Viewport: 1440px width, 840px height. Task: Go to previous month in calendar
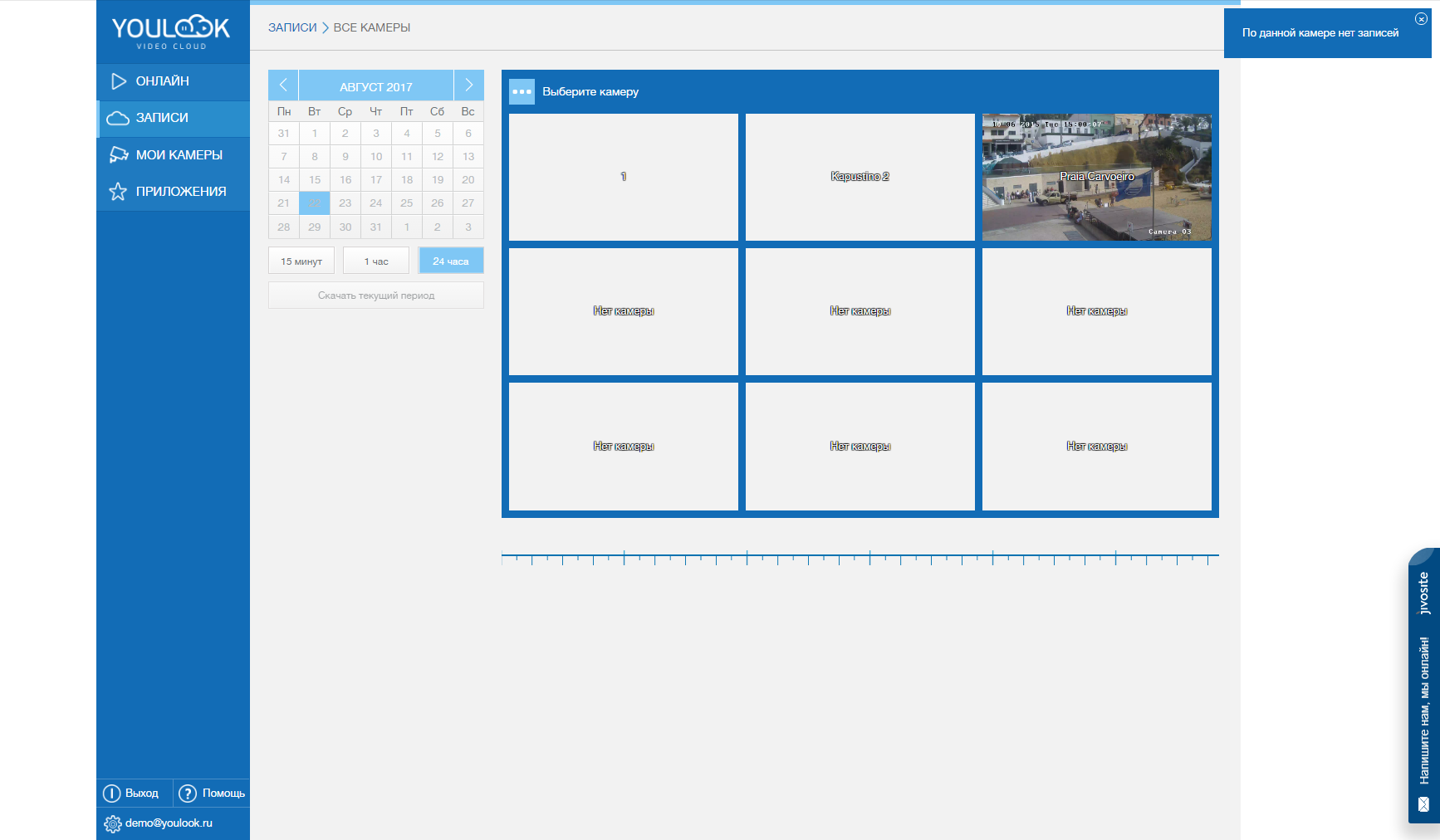tap(283, 85)
